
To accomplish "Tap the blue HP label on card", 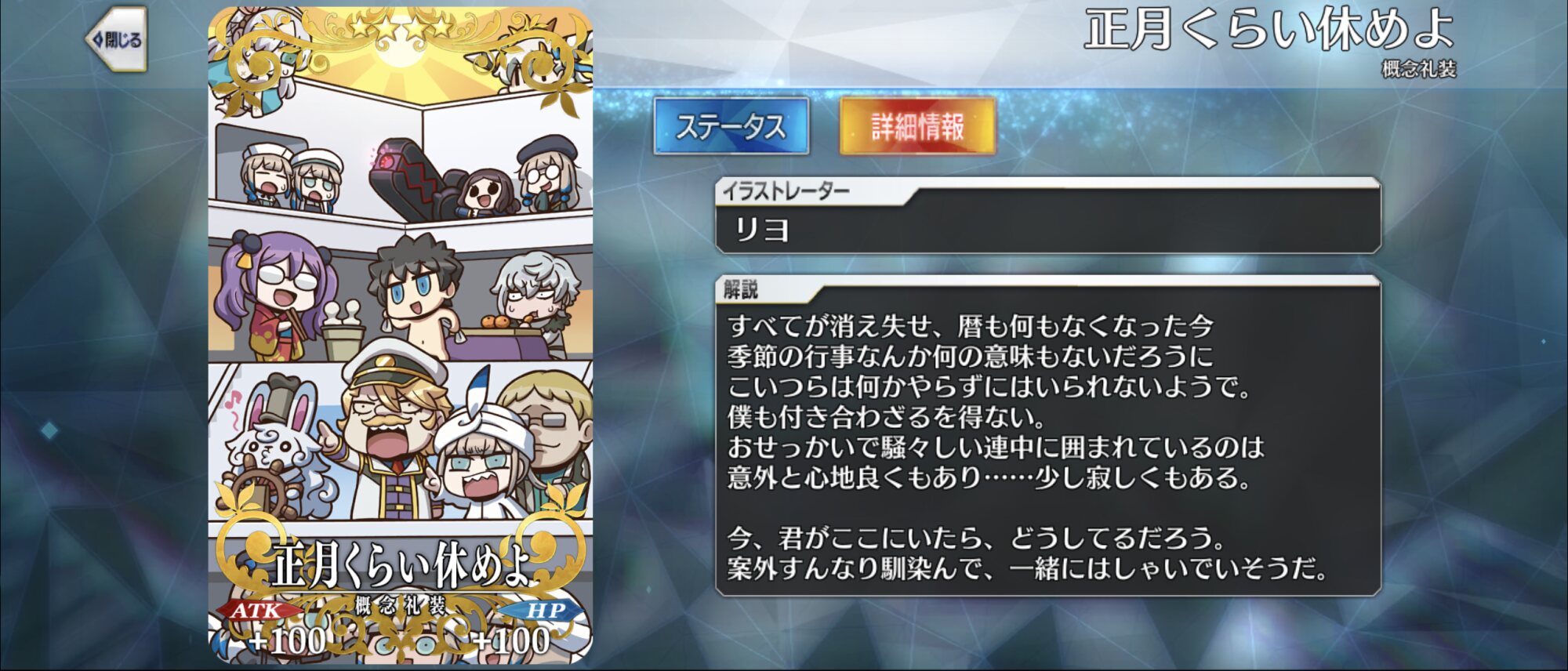I will (543, 610).
